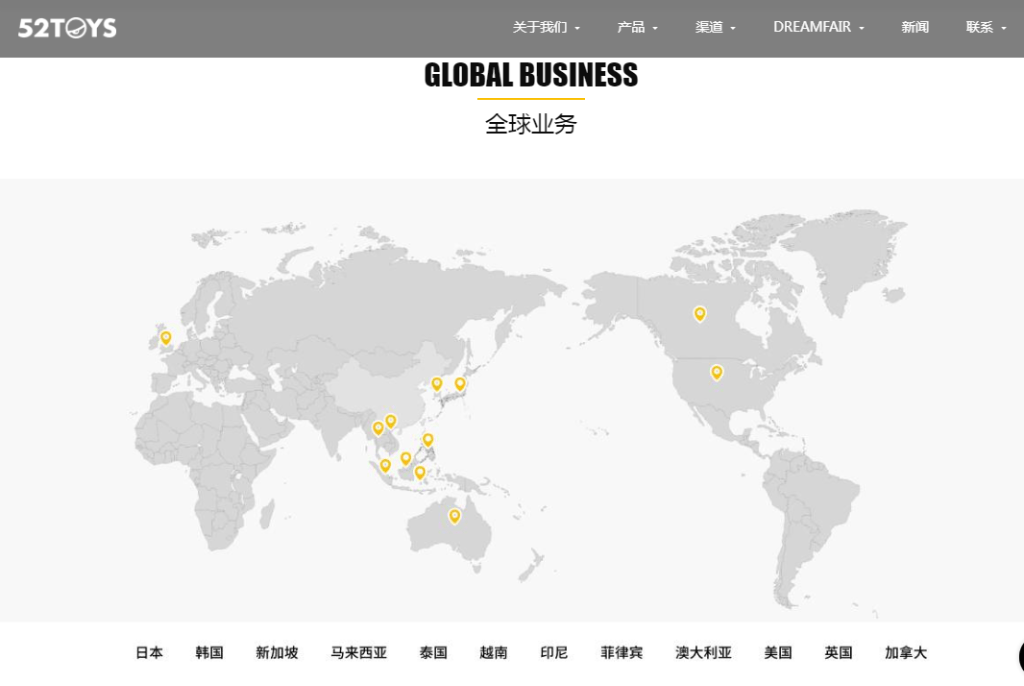Click the 全球业务 subtitle text
This screenshot has height=686, width=1024.
531,124
